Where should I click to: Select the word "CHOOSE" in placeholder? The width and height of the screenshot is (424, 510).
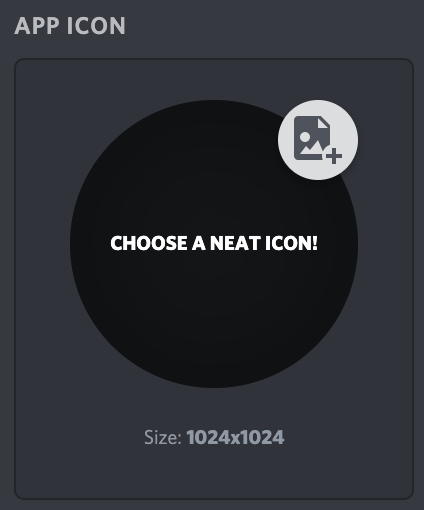point(149,243)
